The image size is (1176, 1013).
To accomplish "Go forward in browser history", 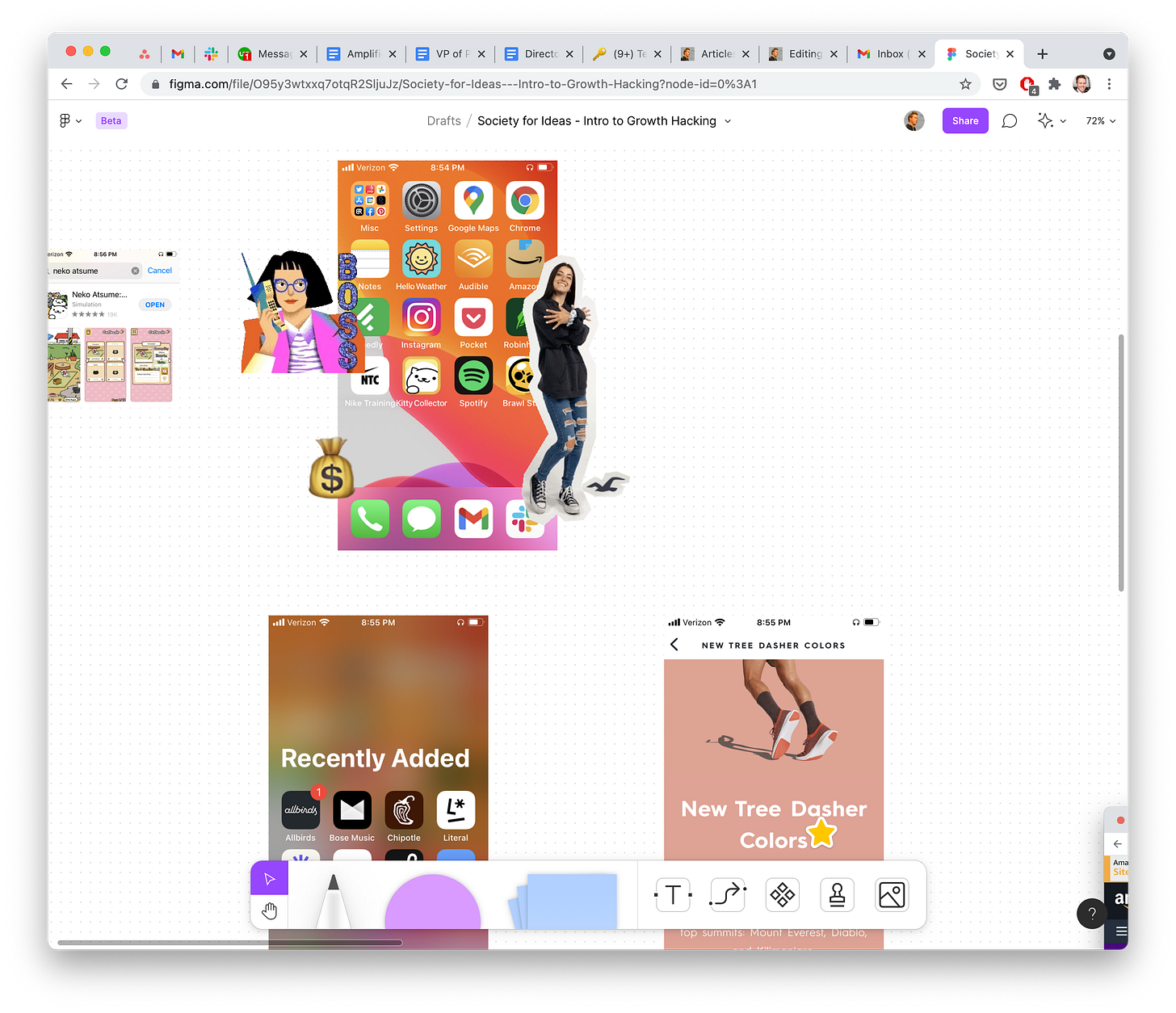I will coord(94,84).
